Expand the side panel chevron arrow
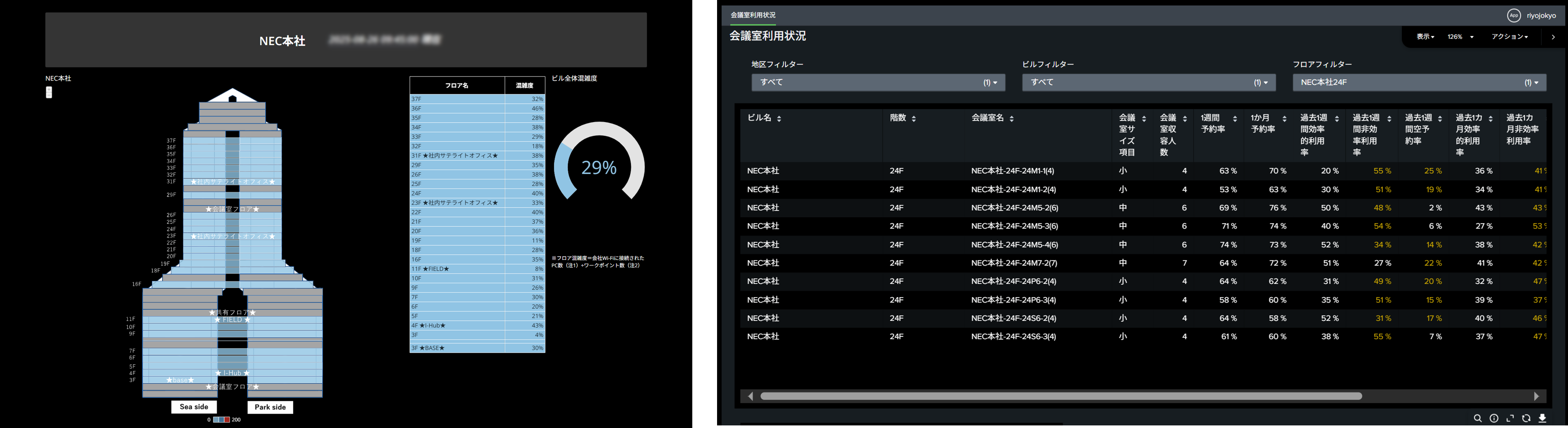This screenshot has height=428, width=1568. [1553, 37]
